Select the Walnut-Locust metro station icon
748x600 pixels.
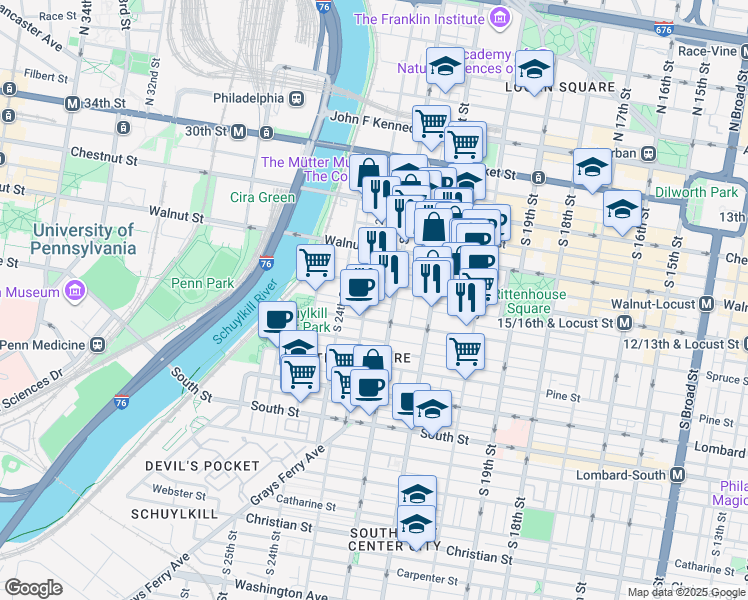click(x=706, y=304)
